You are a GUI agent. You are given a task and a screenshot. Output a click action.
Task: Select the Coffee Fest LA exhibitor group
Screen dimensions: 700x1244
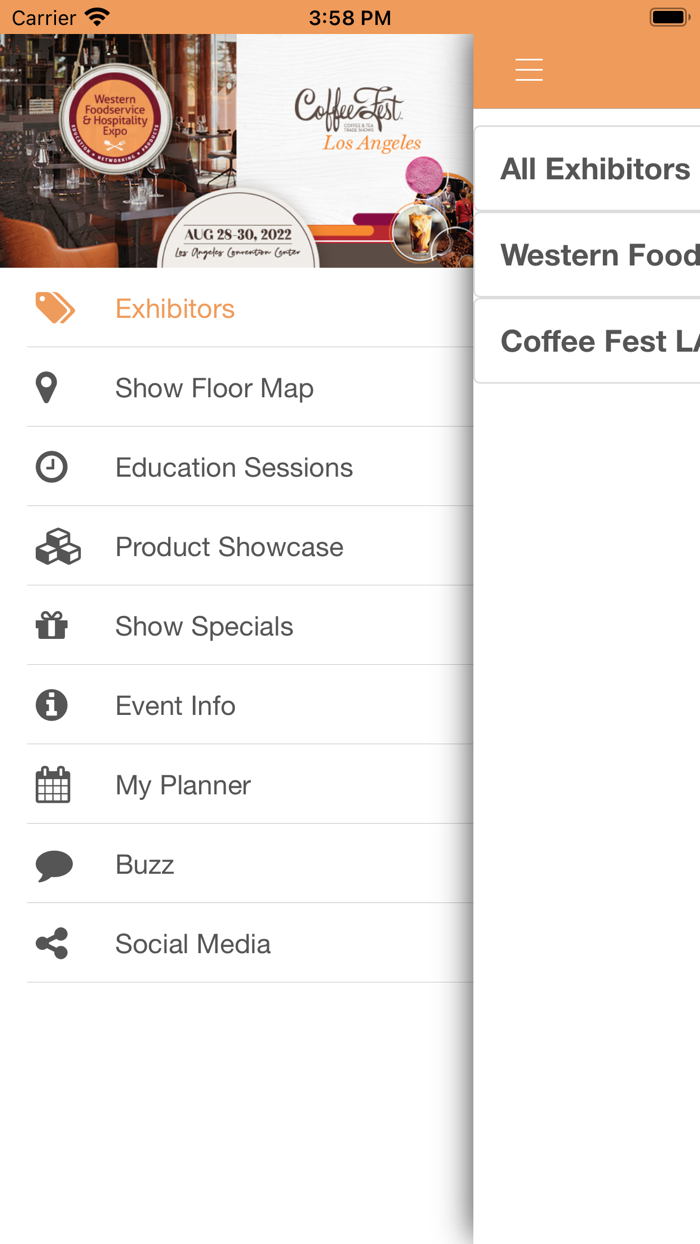click(x=598, y=341)
